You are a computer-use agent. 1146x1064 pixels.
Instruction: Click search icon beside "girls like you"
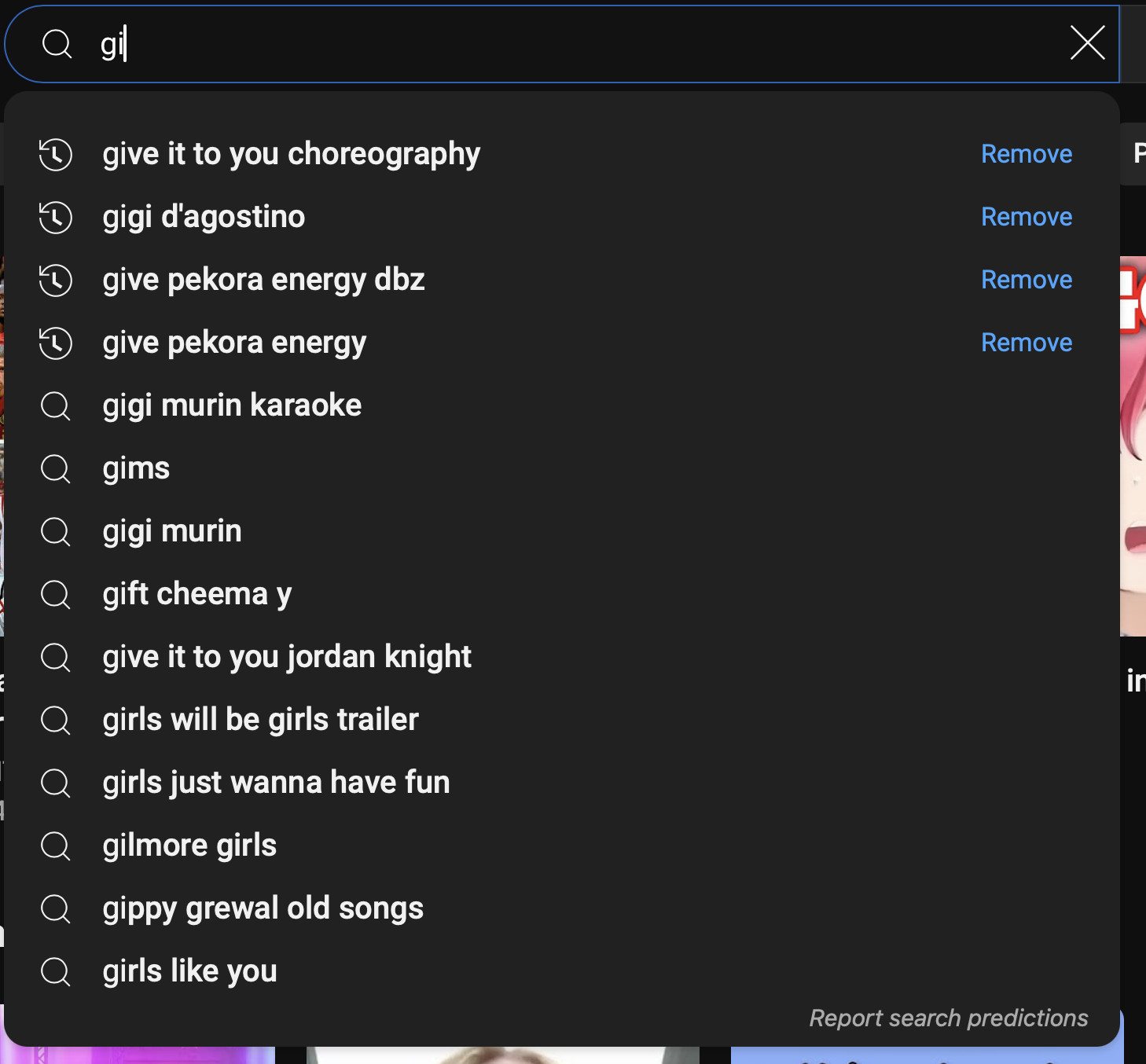56,972
